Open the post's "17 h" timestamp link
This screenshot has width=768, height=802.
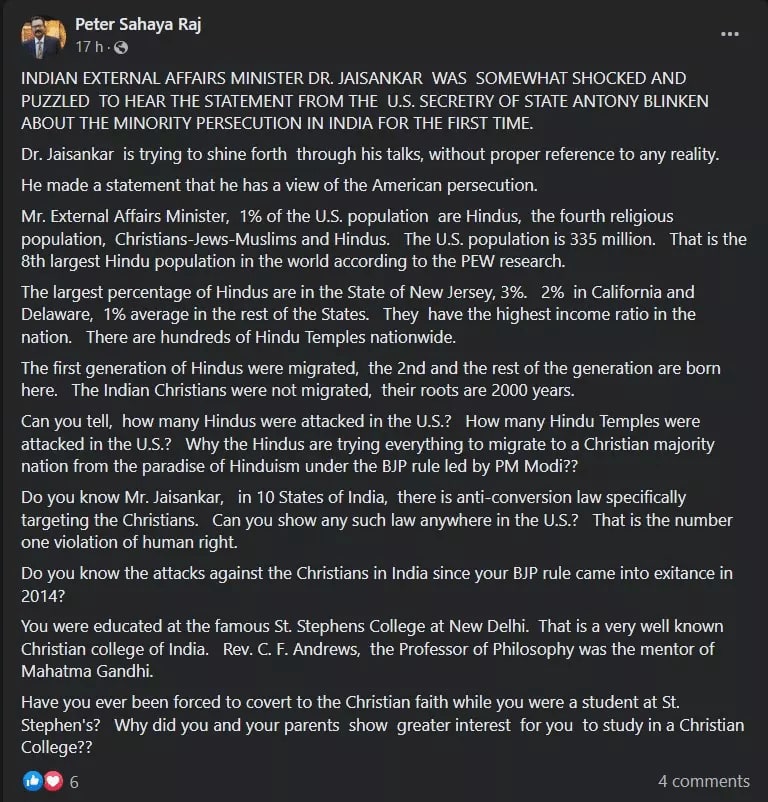click(88, 48)
